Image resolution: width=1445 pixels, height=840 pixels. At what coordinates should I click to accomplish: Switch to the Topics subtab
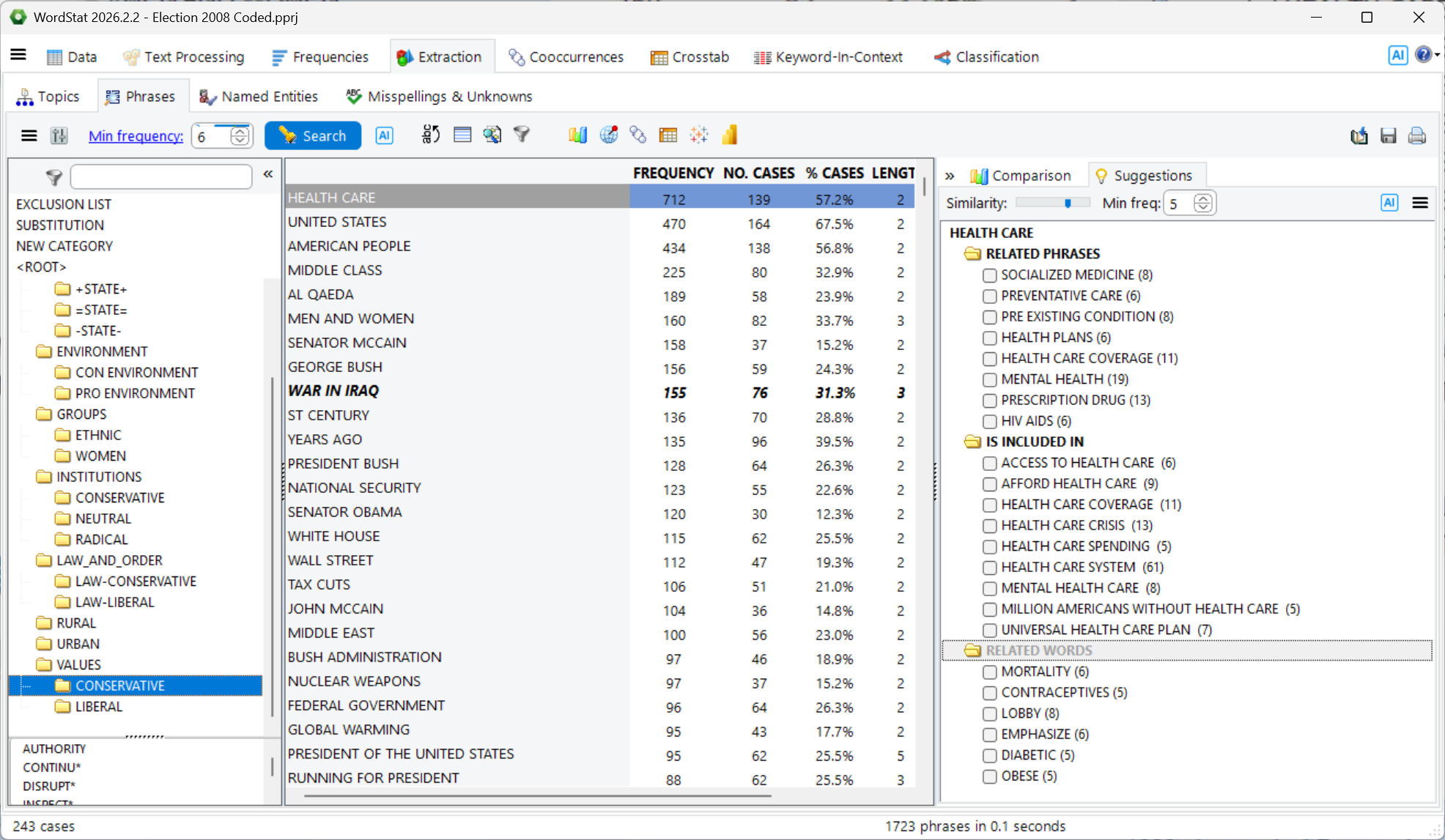(x=48, y=97)
